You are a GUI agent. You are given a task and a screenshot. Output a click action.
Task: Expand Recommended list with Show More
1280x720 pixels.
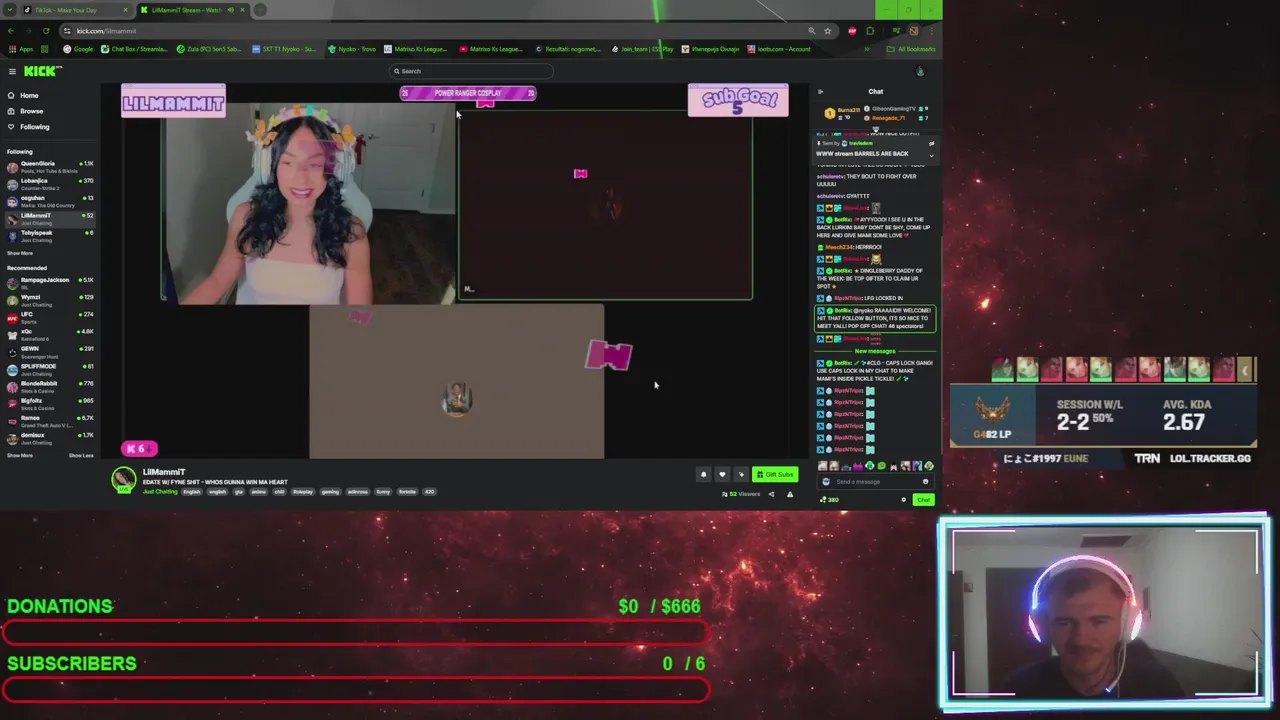coord(20,456)
